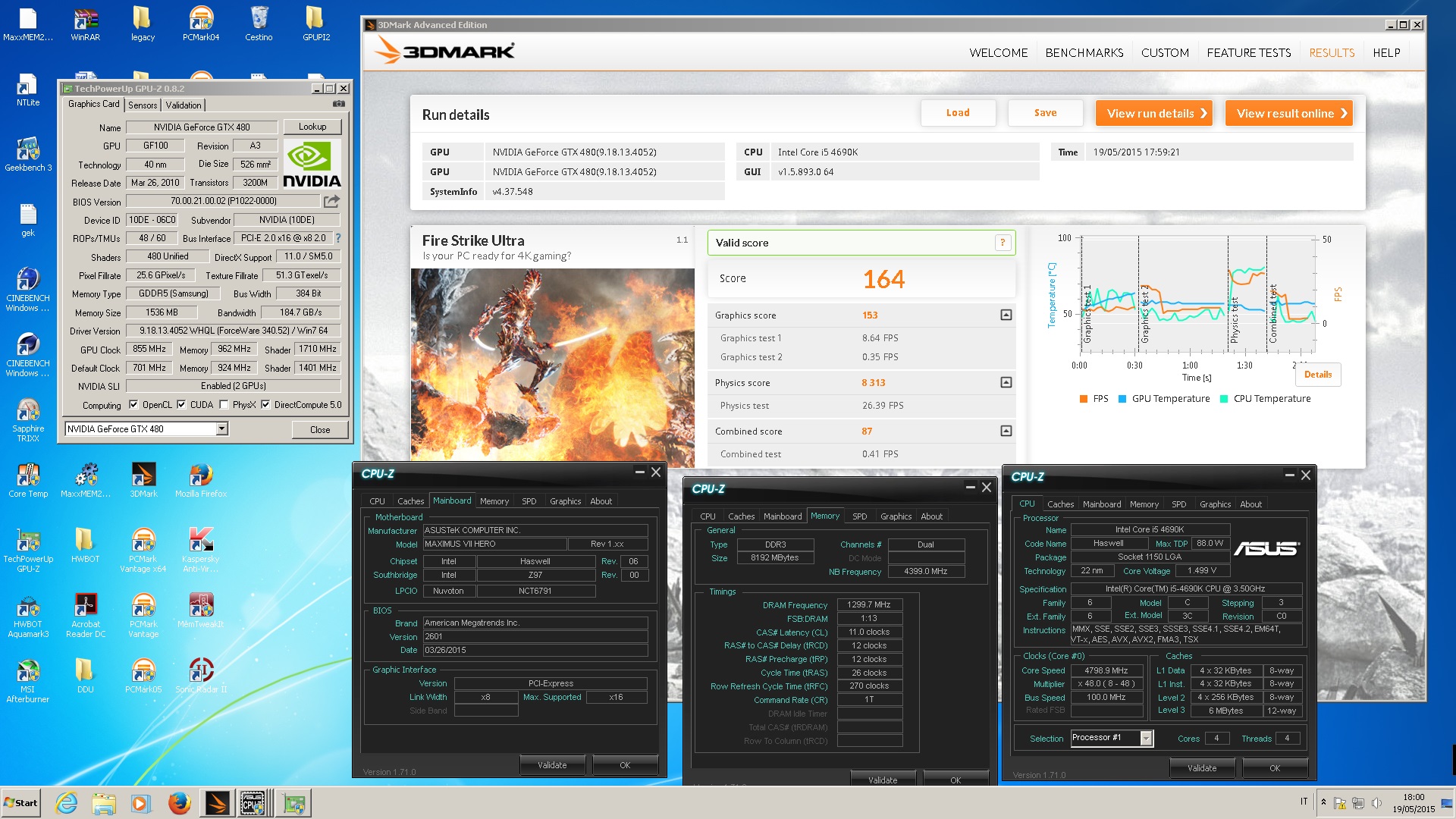Open the gek file icon
This screenshot has width=1456, height=819.
coord(28,220)
